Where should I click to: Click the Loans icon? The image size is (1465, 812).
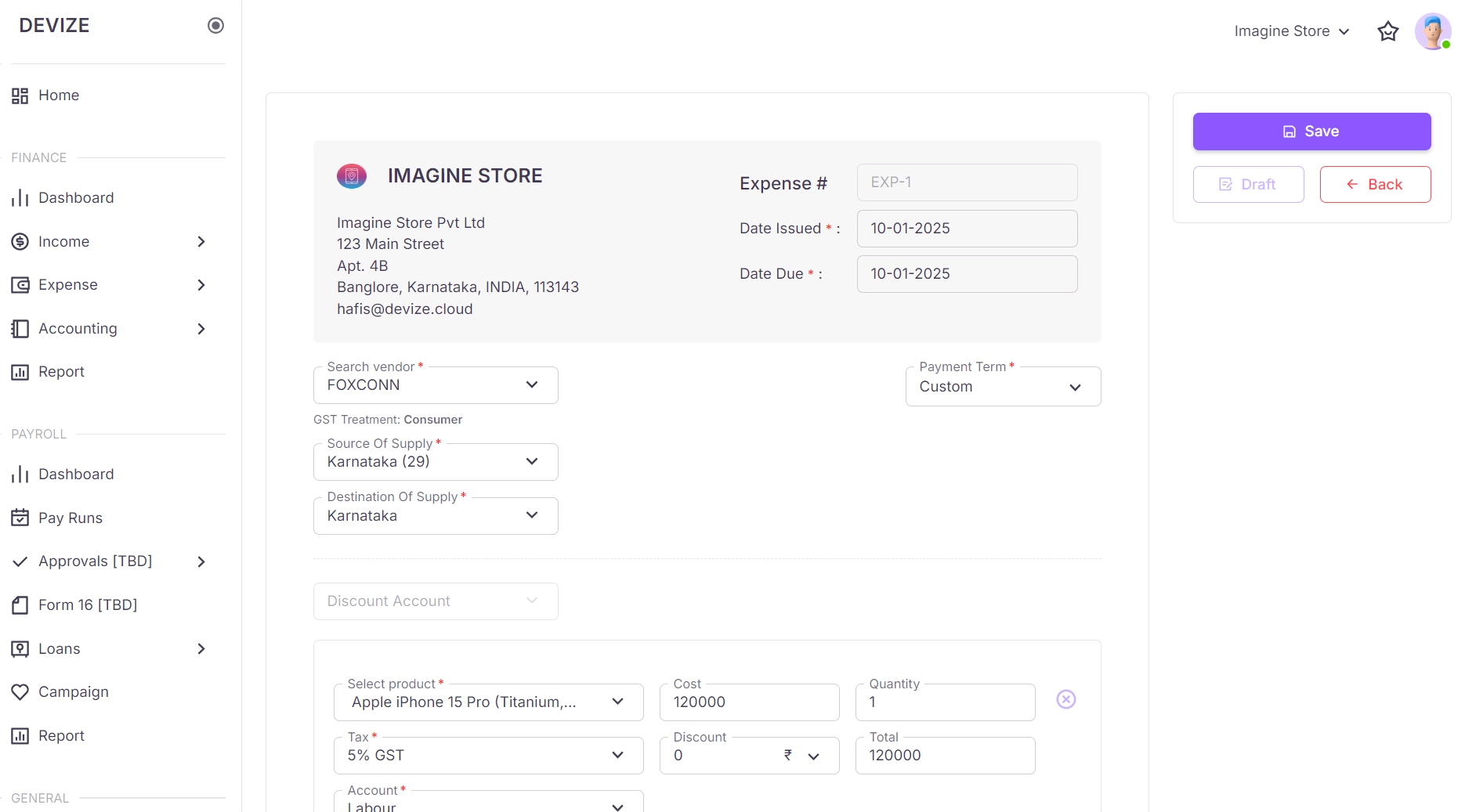[20, 649]
